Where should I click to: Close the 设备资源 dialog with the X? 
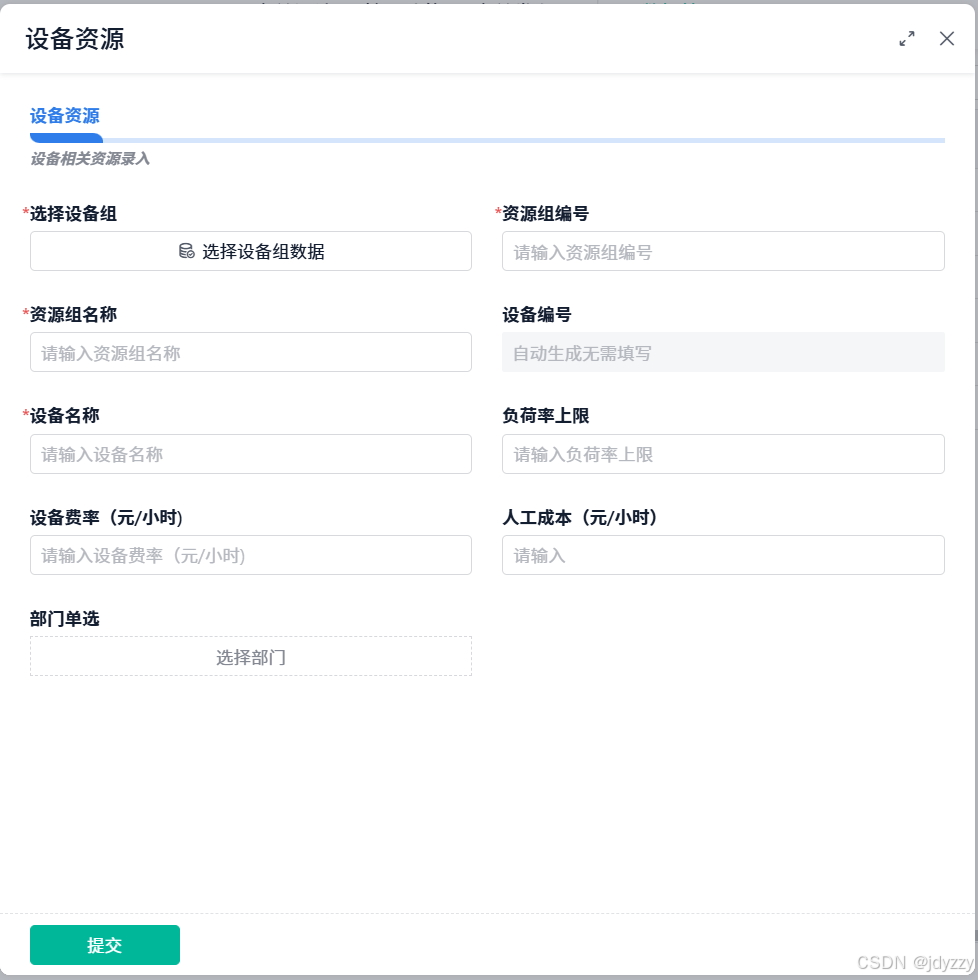tap(946, 39)
